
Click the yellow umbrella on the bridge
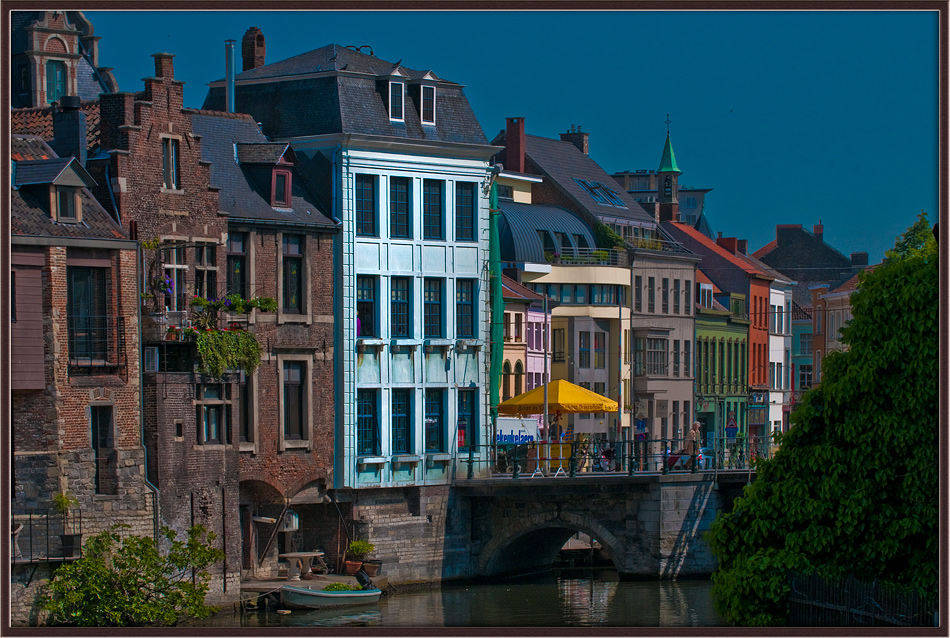pos(557,398)
